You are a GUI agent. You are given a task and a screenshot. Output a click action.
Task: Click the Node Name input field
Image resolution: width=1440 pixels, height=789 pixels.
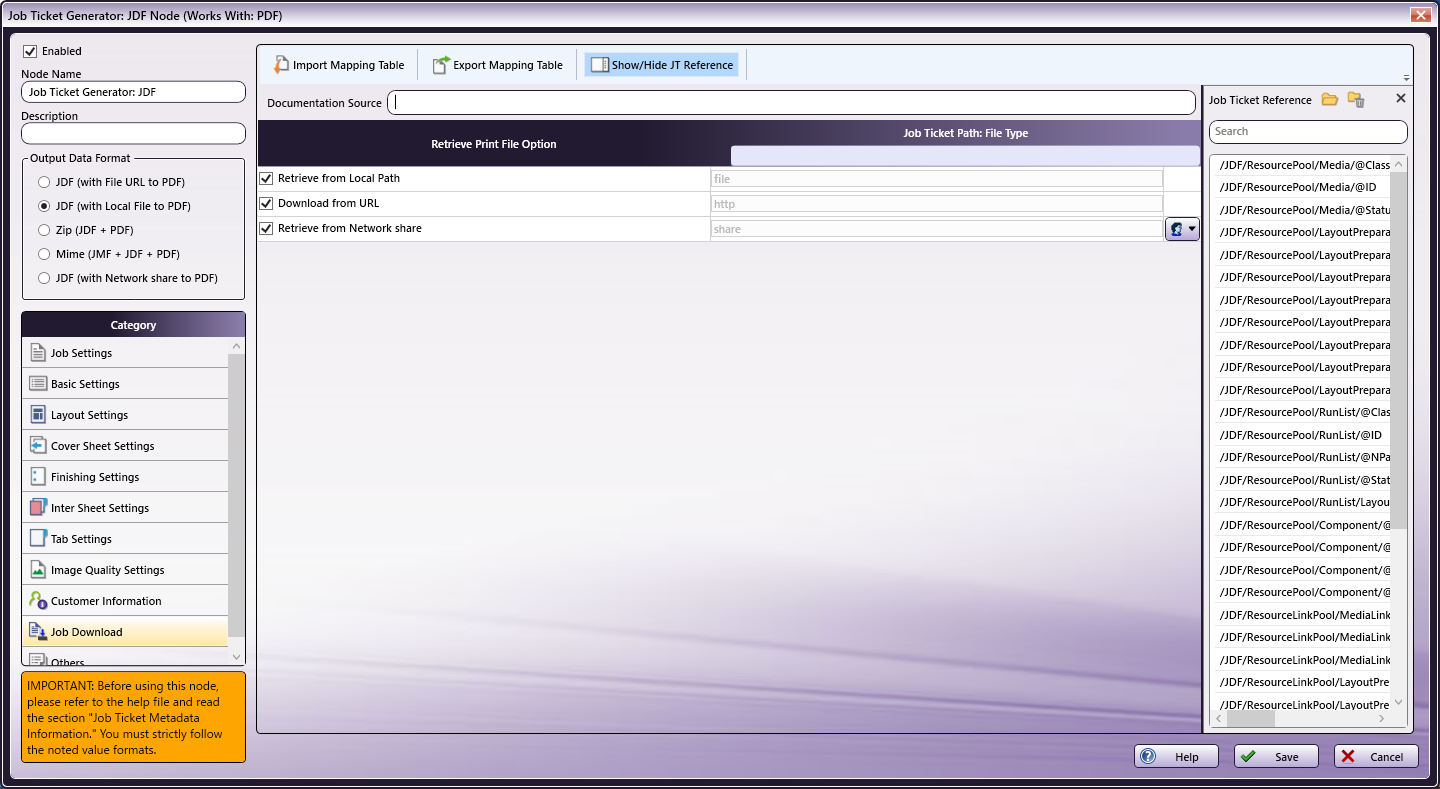tap(133, 92)
